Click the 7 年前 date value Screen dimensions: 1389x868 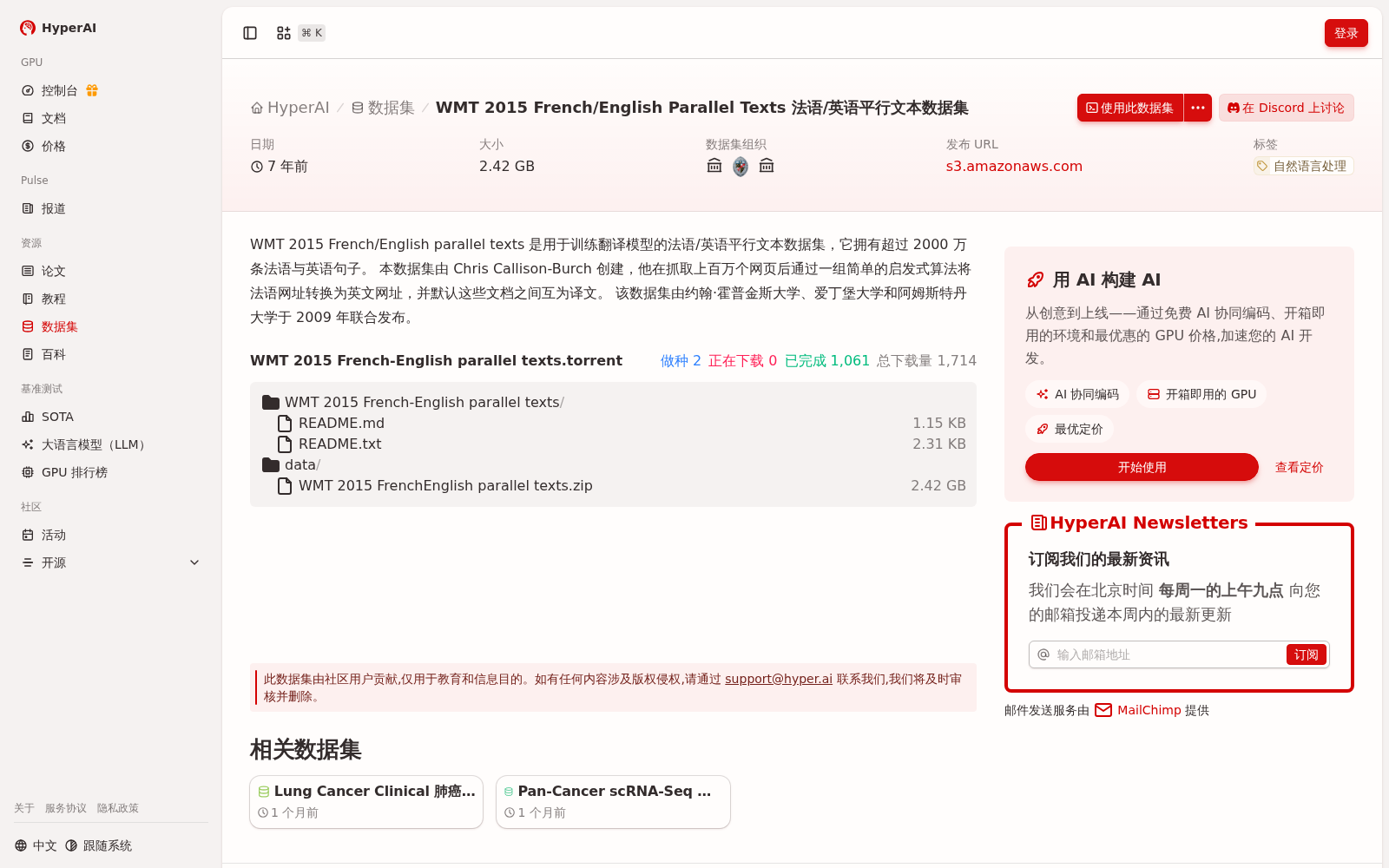280,166
